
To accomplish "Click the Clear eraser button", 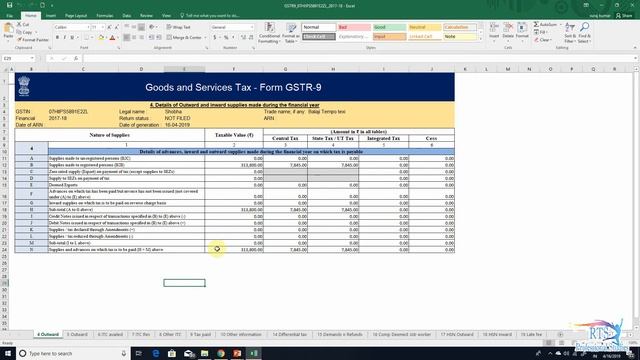I will tap(543, 40).
